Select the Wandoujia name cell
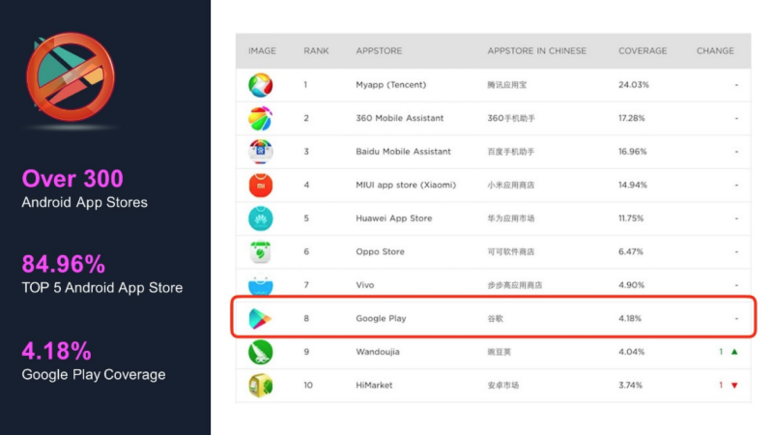This screenshot has width=773, height=435. click(x=378, y=352)
